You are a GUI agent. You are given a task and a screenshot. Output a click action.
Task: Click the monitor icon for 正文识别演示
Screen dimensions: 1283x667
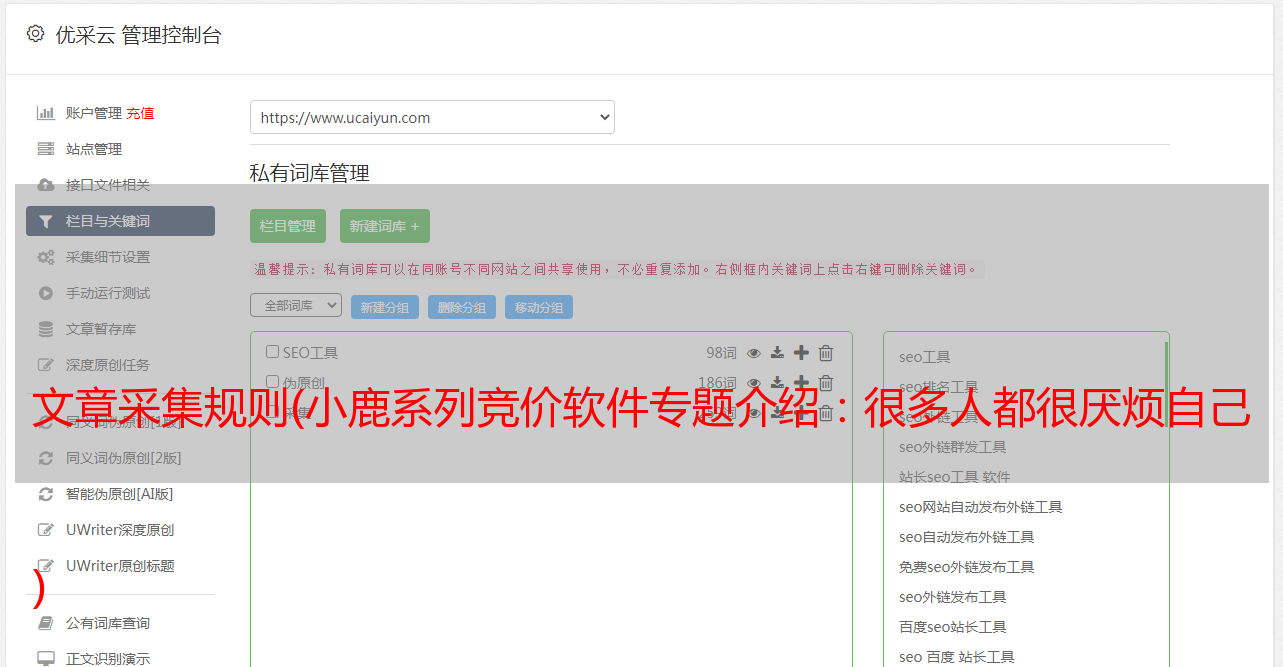pos(45,659)
